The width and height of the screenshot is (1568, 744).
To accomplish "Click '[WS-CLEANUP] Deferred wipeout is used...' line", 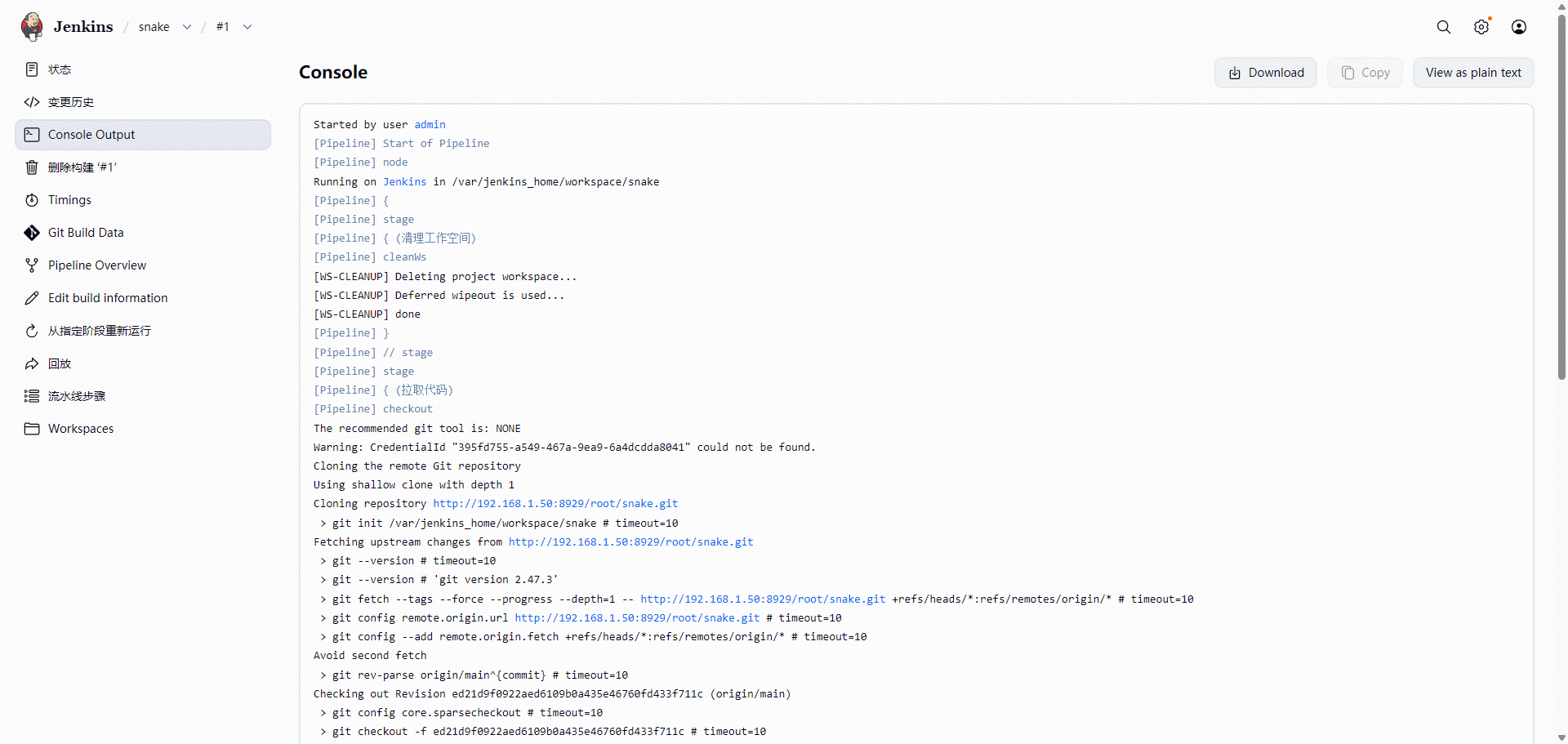I will (x=439, y=296).
